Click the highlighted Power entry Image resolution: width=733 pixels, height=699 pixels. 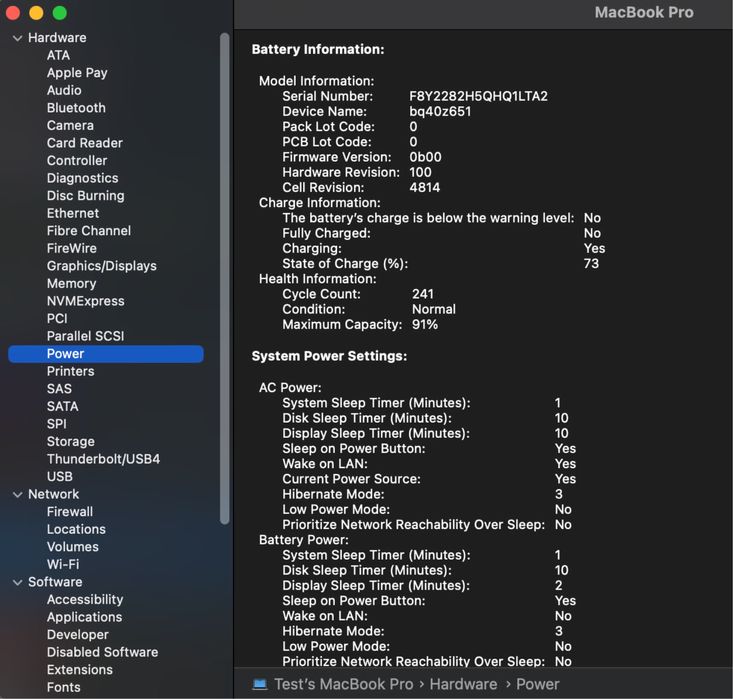pos(106,353)
